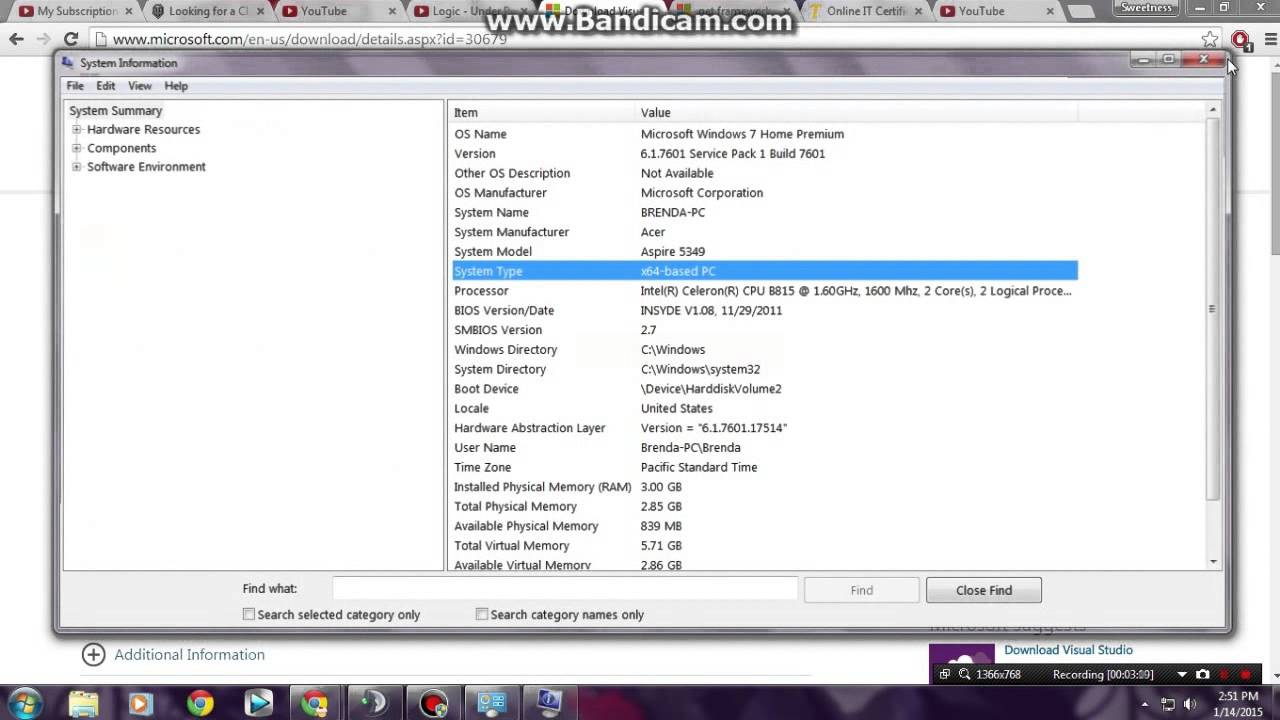This screenshot has height=720, width=1280.
Task: Click the Find button
Action: [862, 590]
